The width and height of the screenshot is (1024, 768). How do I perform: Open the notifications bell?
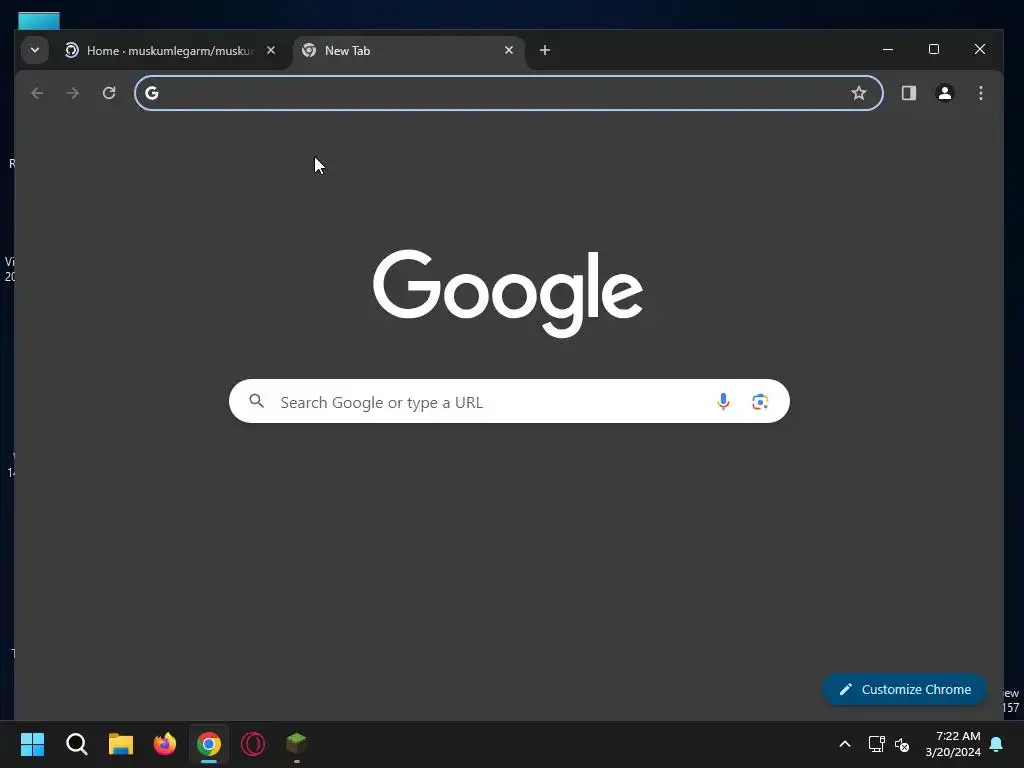[997, 744]
